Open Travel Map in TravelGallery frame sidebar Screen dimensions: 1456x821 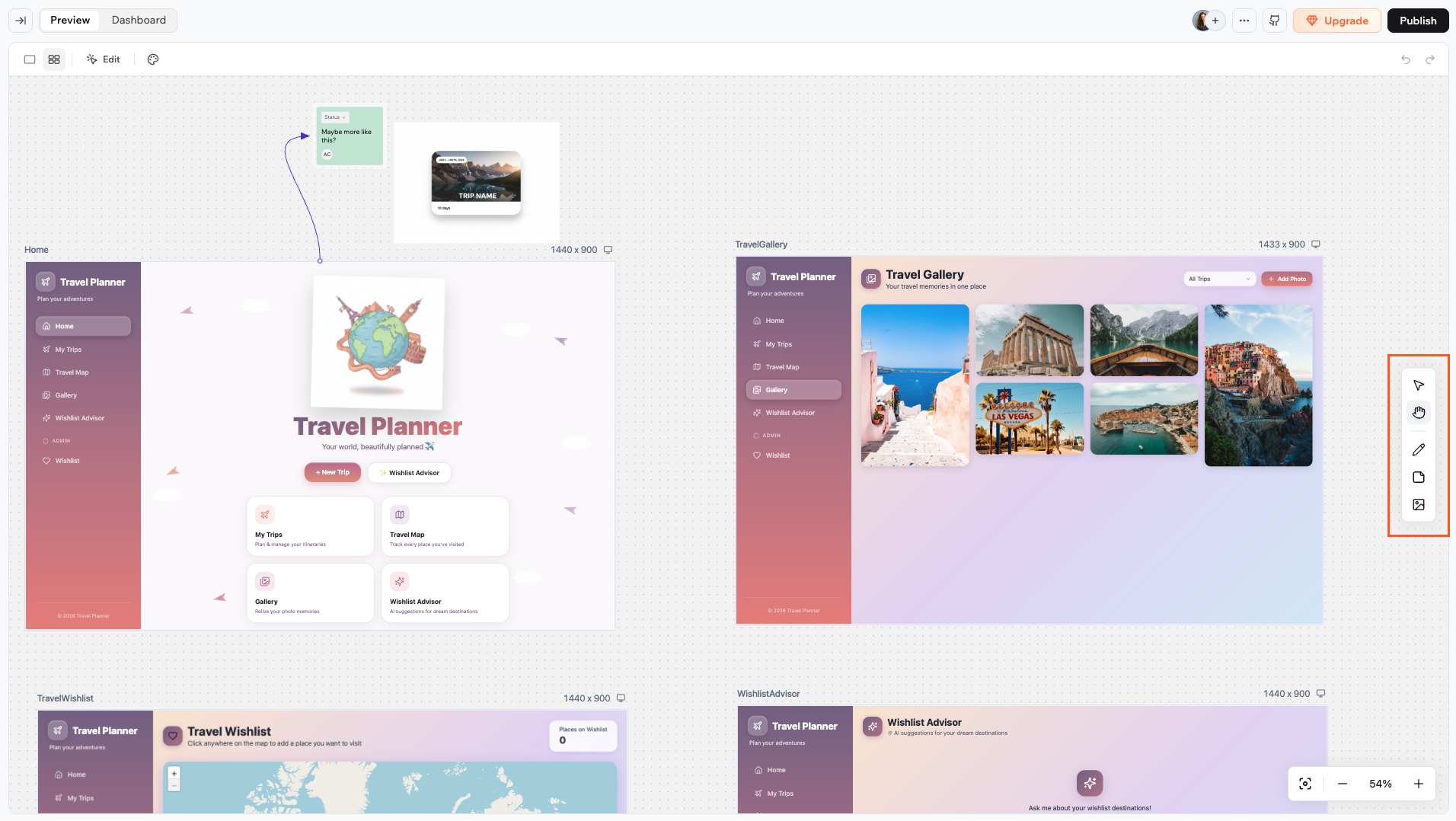coord(793,367)
